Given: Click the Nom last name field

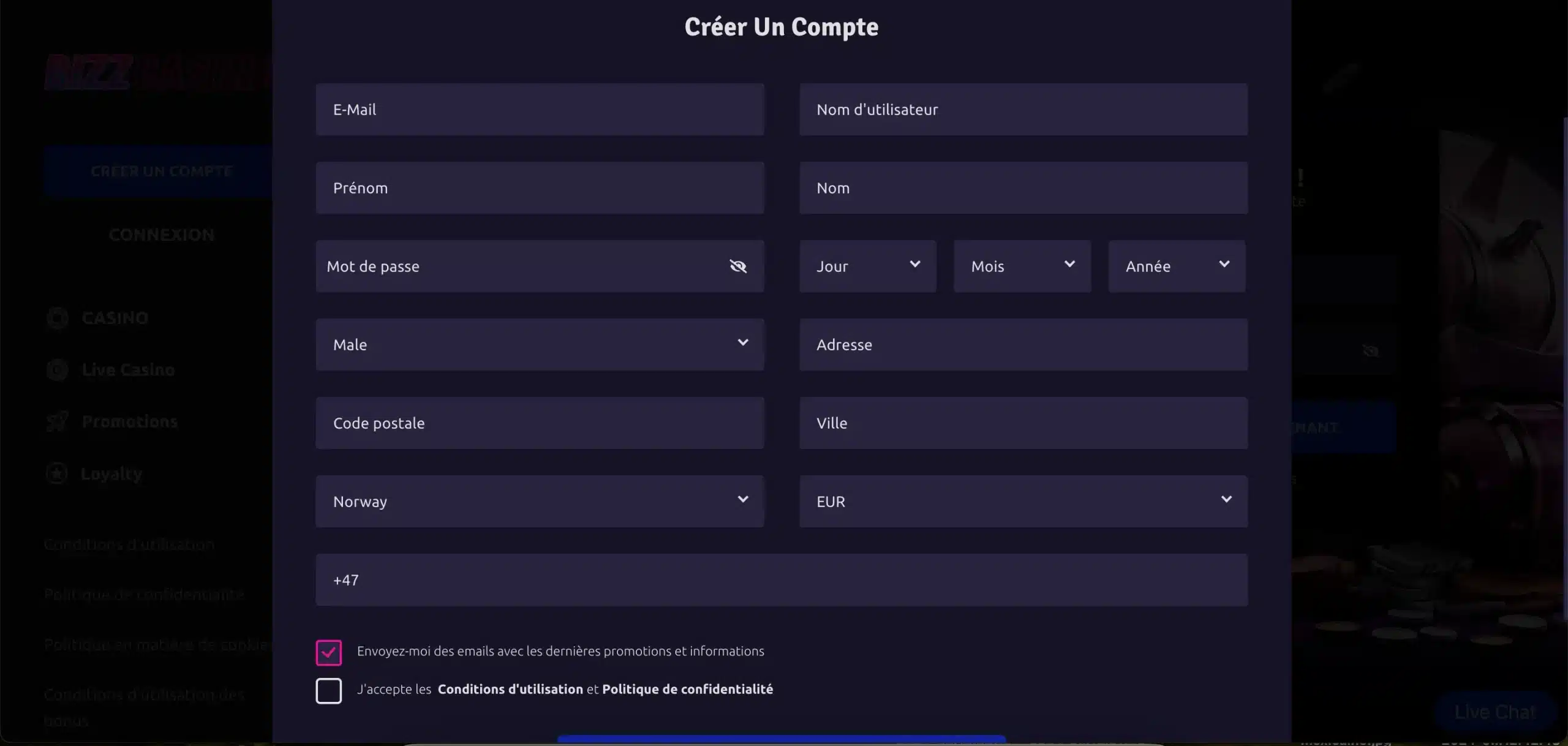Looking at the screenshot, I should pyautogui.click(x=1023, y=188).
